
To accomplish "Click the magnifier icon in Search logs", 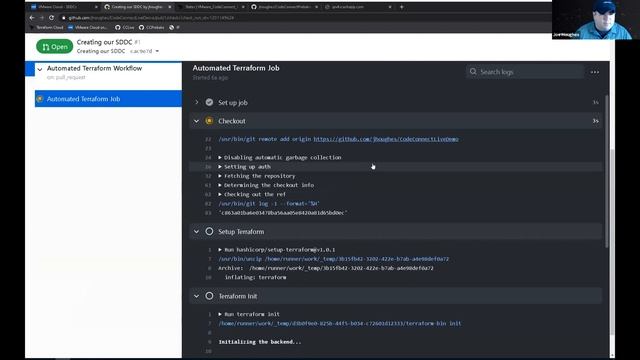I will pos(473,72).
